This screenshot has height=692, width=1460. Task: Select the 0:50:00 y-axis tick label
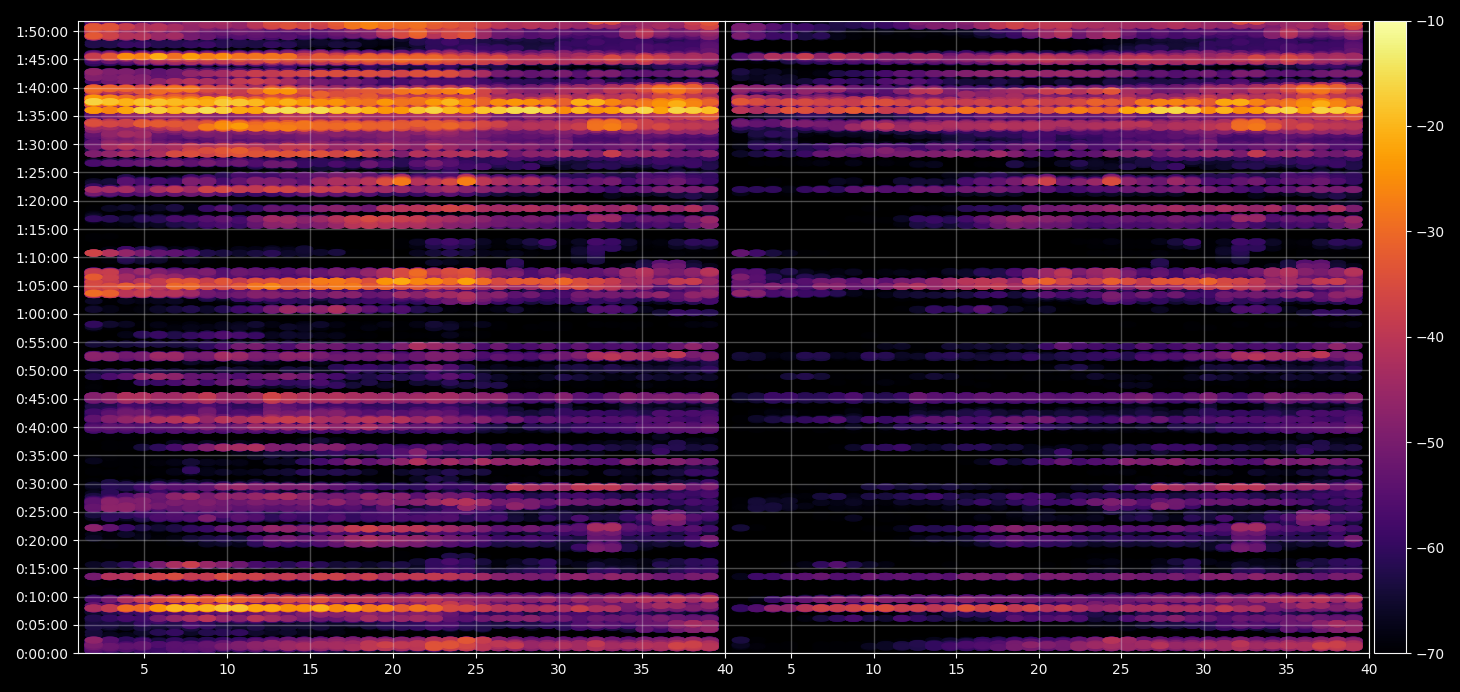(x=43, y=371)
